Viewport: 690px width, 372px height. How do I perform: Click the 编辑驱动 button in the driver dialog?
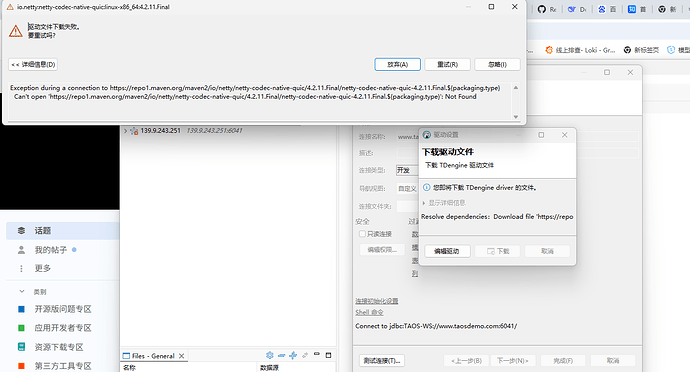(447, 251)
